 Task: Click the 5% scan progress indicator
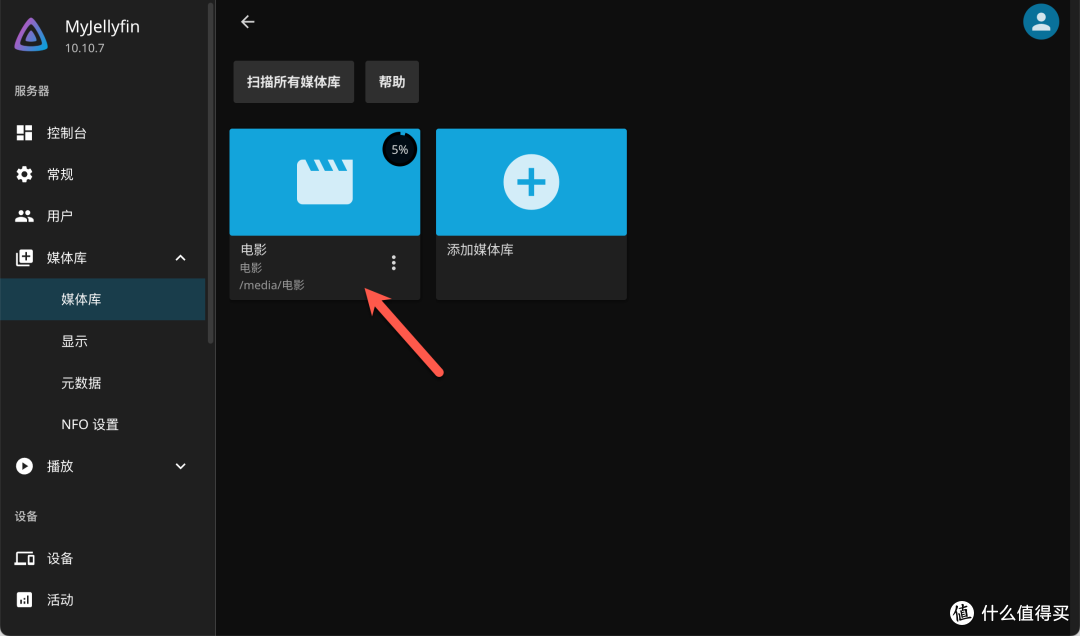(x=399, y=149)
